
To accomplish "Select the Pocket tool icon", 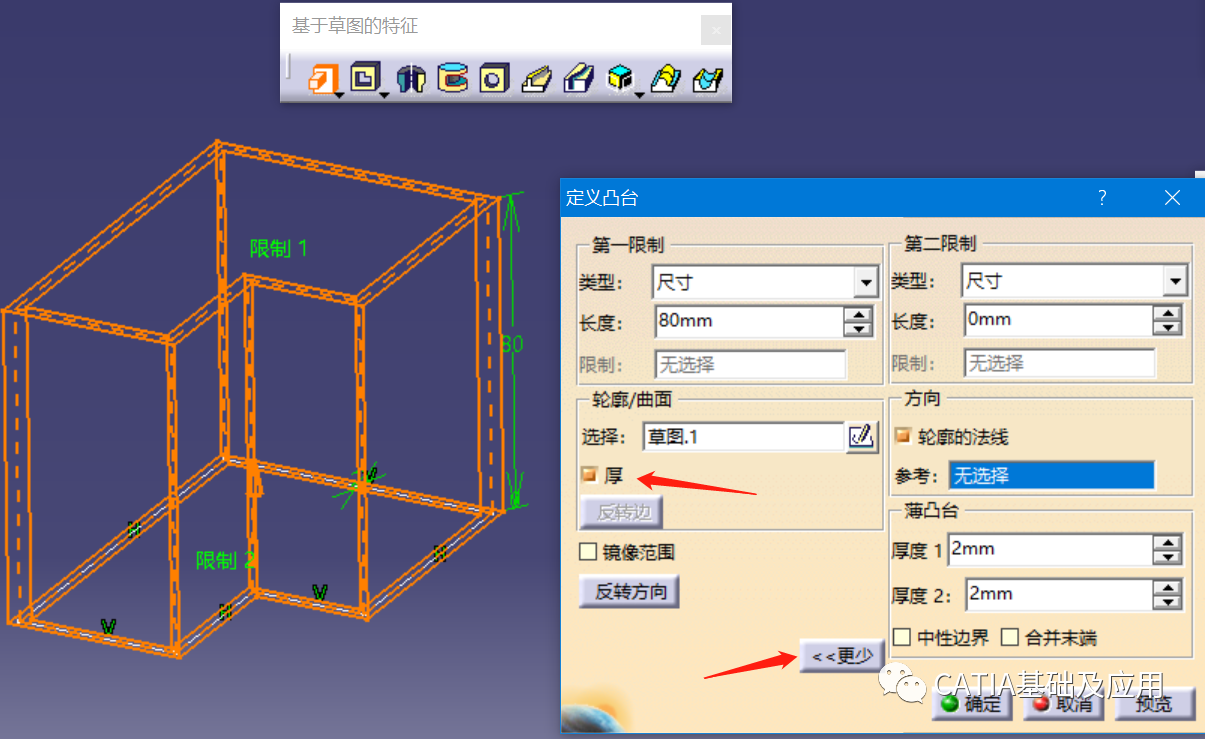I will 365,78.
